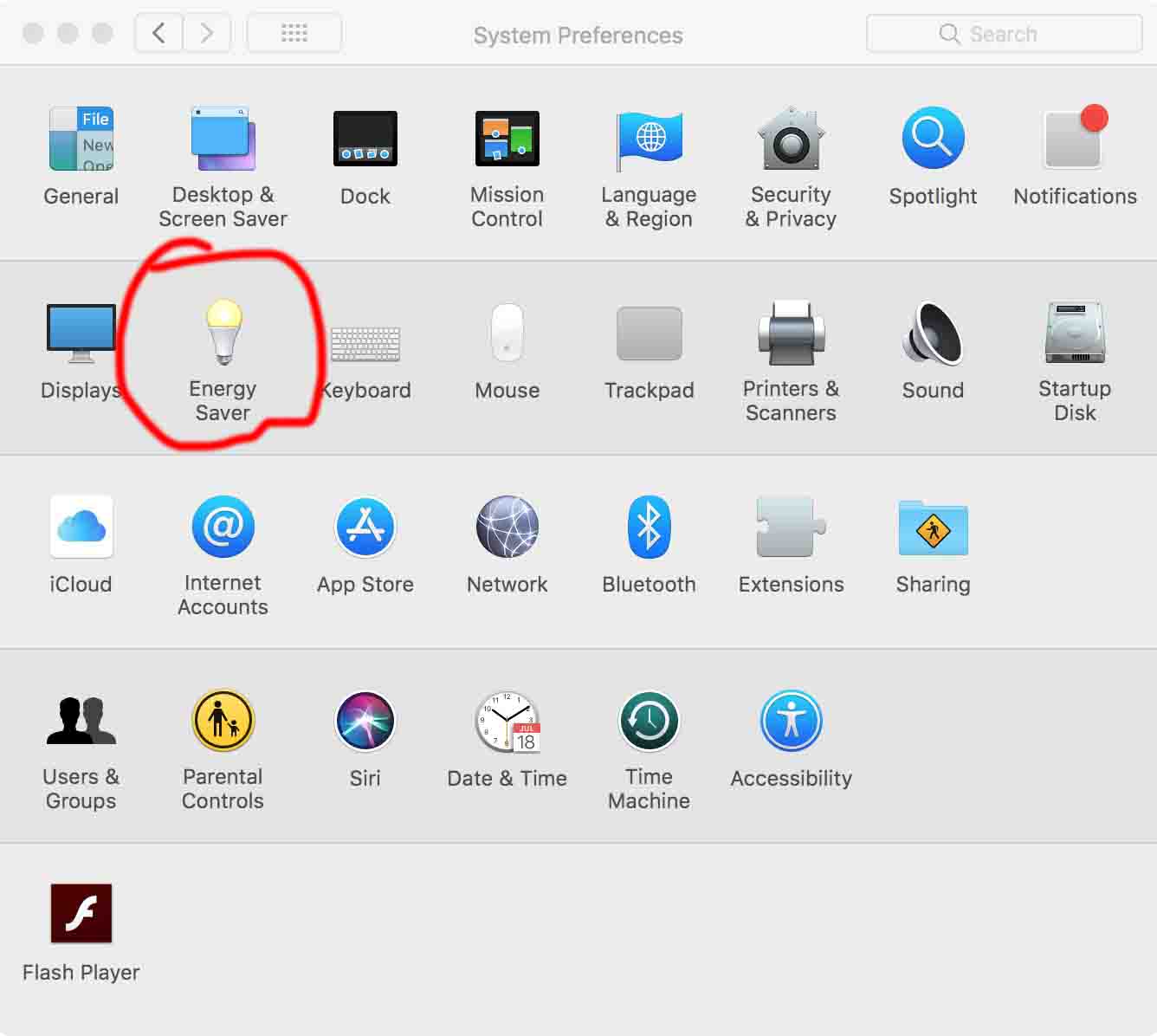Click the forward navigation arrow
Screen dimensions: 1157x1036
[207, 34]
